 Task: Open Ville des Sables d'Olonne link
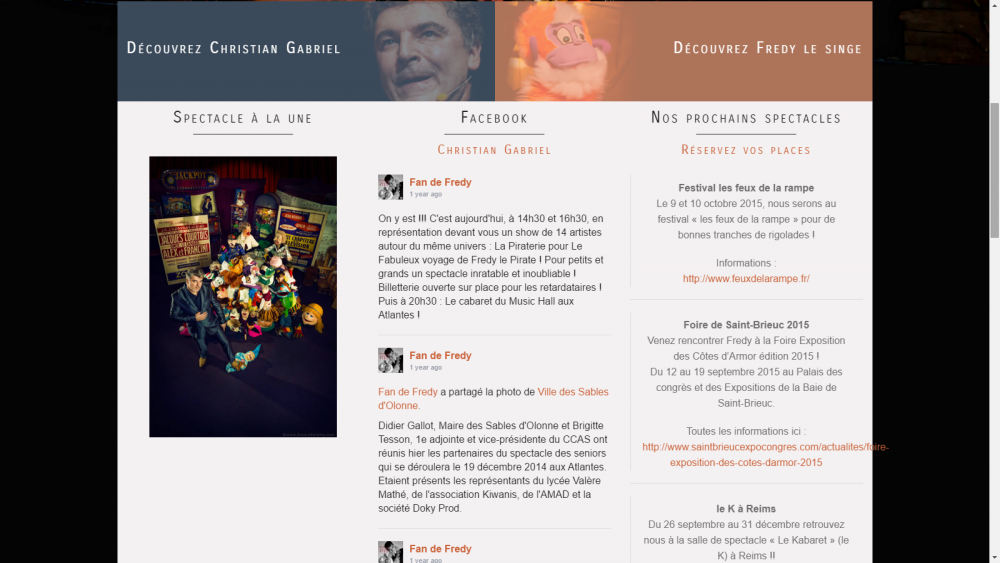(494, 398)
